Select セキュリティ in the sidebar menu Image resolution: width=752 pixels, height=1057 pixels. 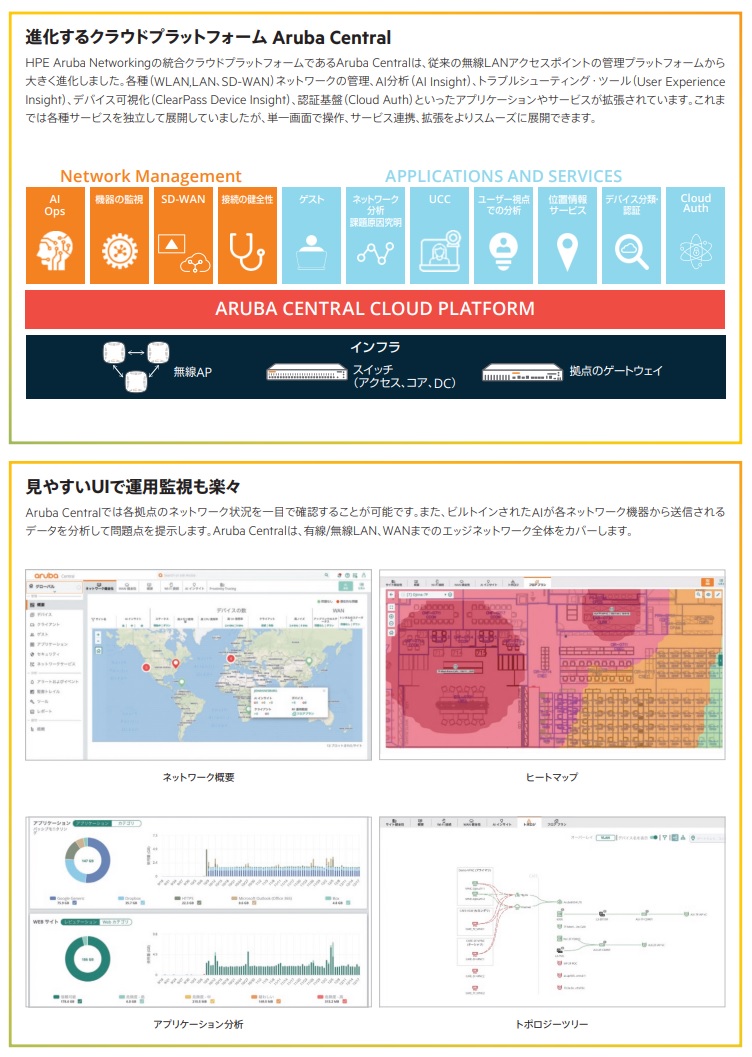point(46,654)
